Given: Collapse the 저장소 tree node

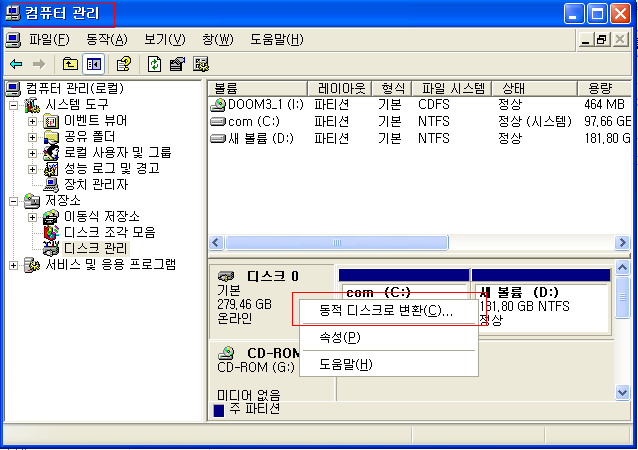Looking at the screenshot, I should 13,201.
